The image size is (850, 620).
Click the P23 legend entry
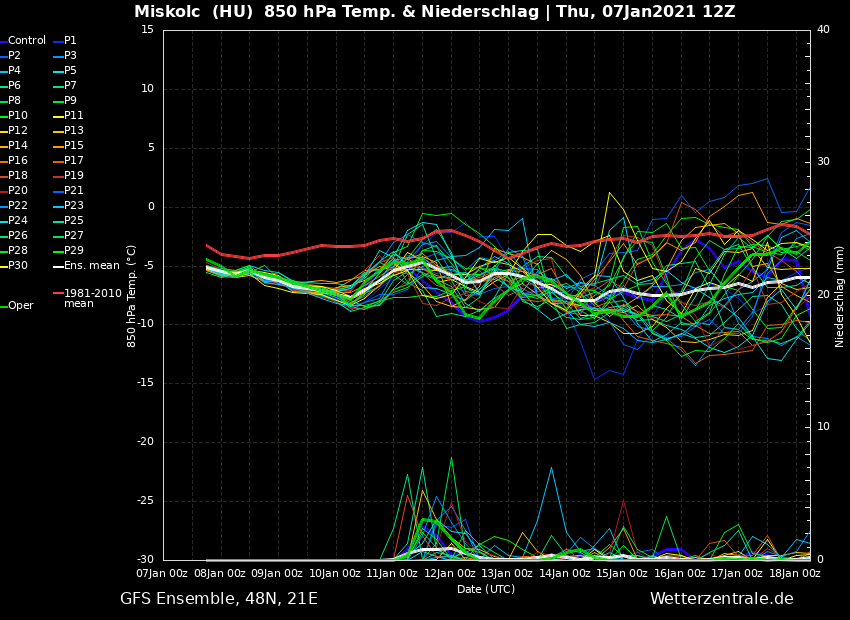73,206
